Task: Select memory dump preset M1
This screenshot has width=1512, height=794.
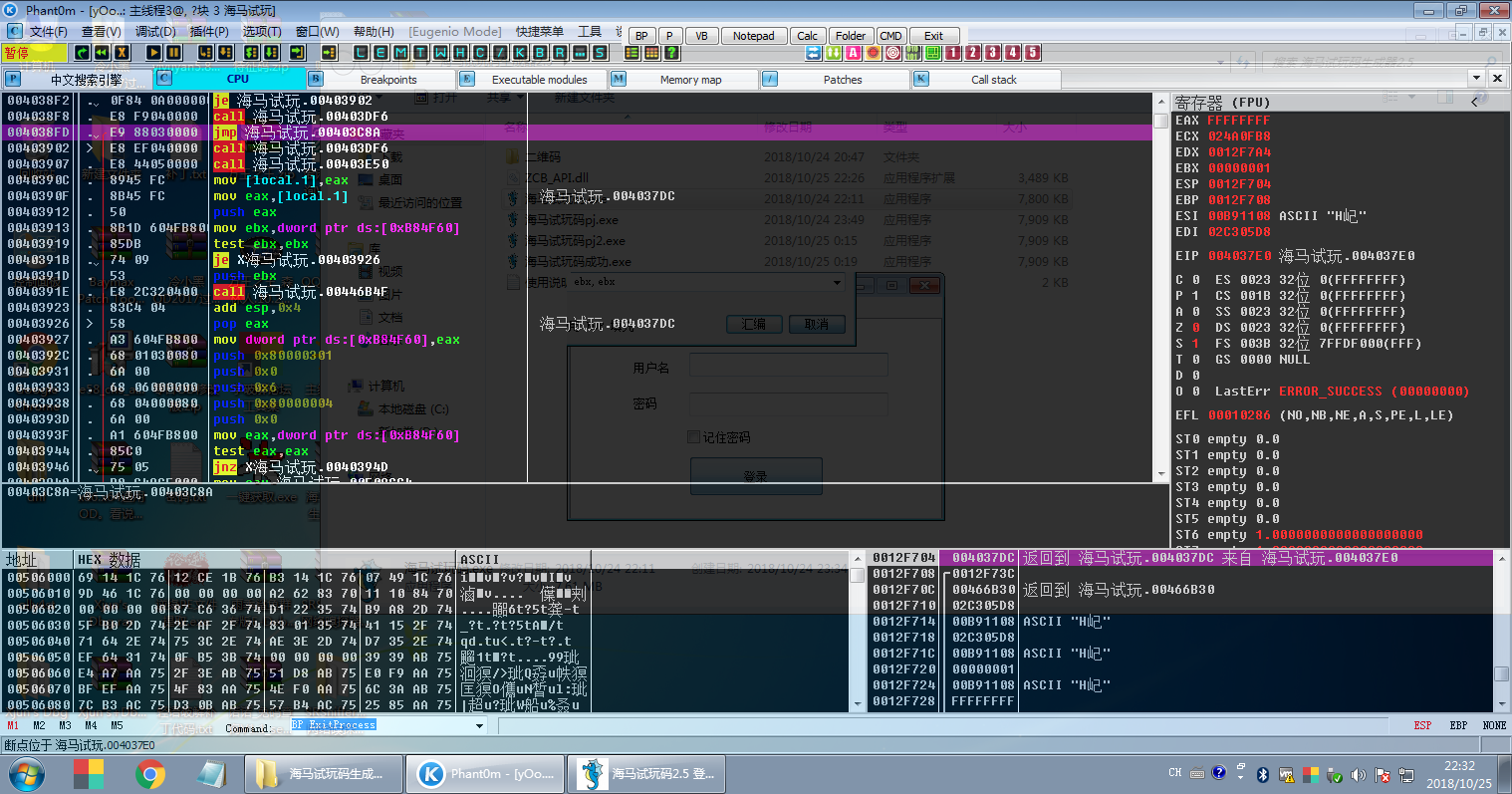Action: (13, 725)
